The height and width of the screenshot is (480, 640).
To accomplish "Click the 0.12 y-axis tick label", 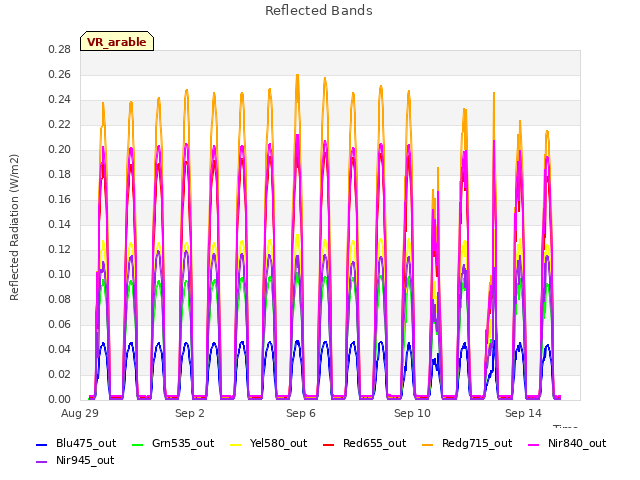I will 60,249.
